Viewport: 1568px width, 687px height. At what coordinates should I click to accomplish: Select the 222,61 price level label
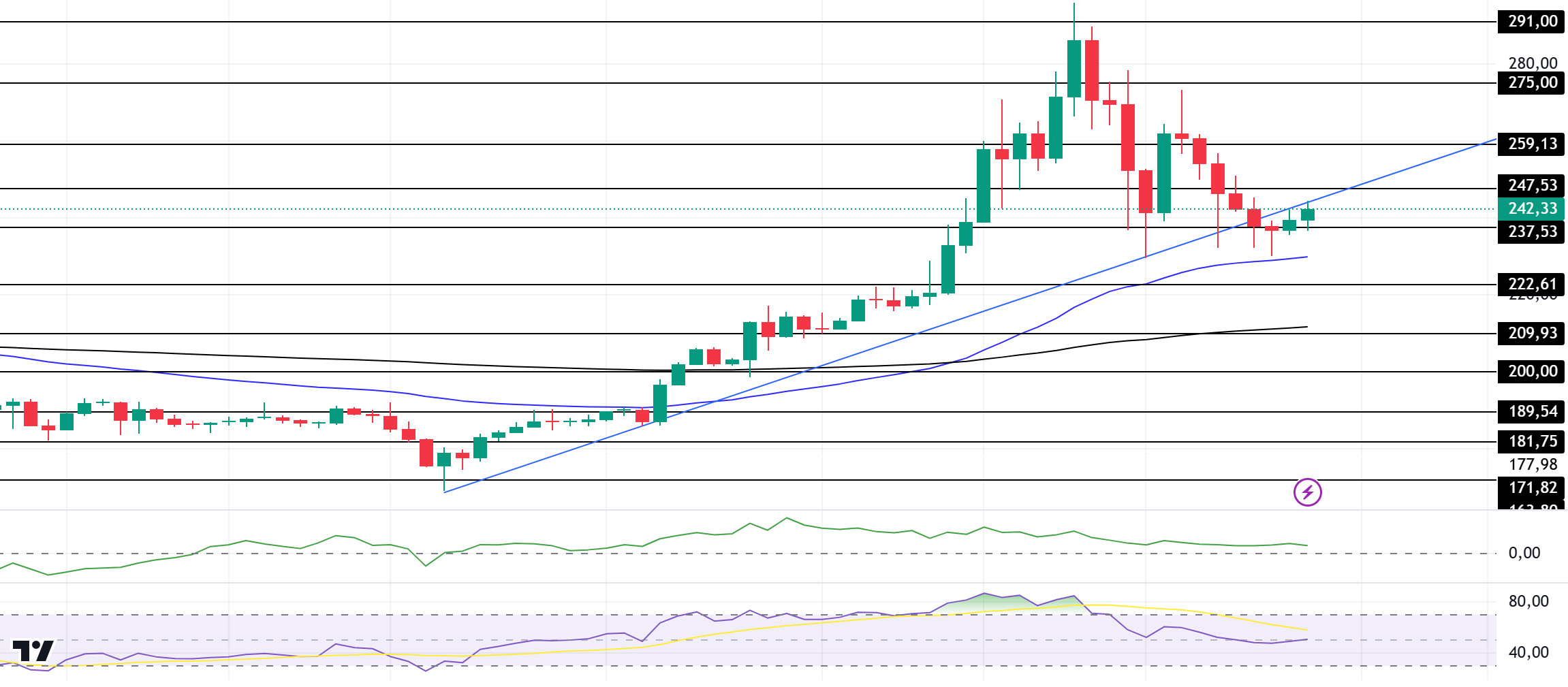[1531, 284]
